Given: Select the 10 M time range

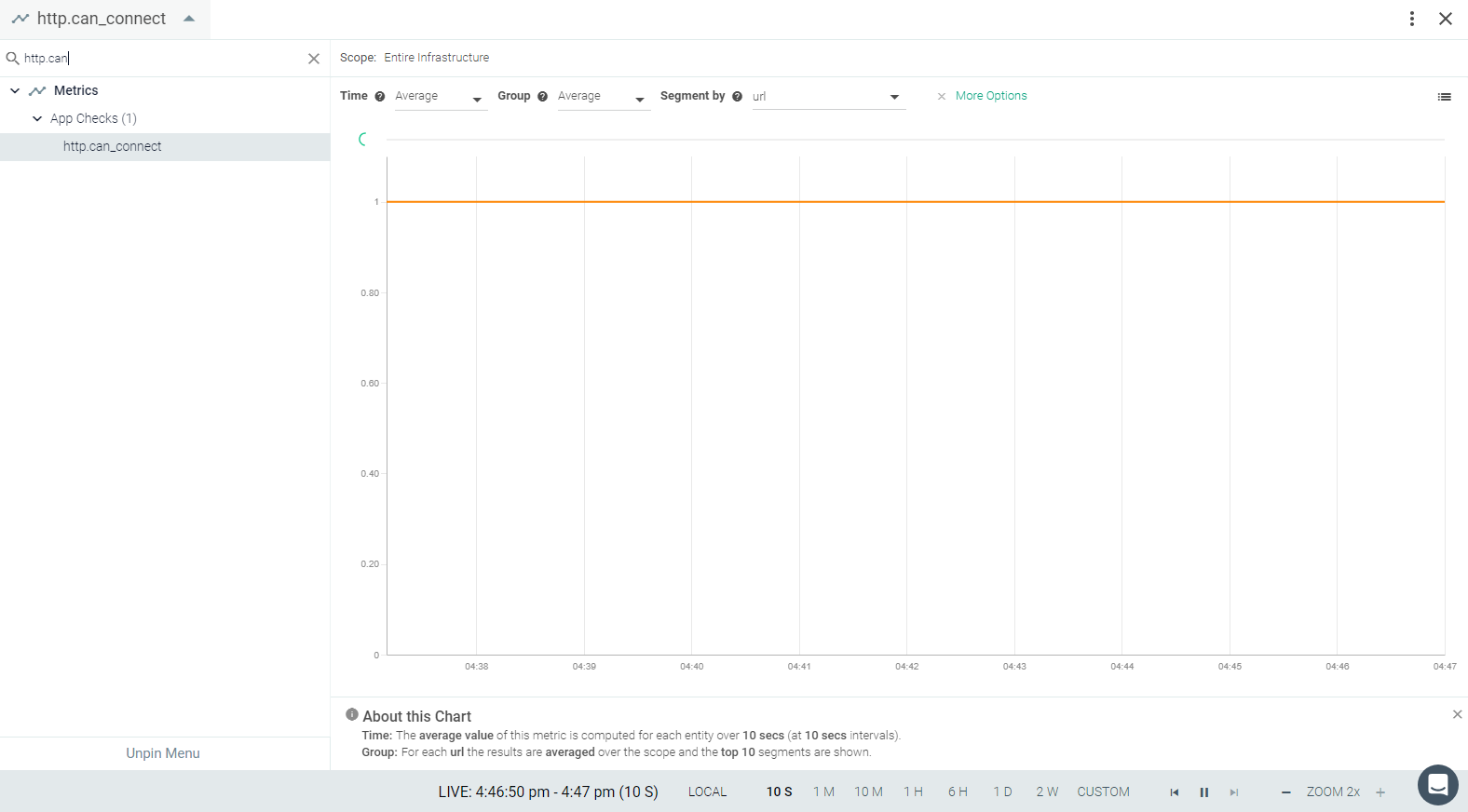Looking at the screenshot, I should click(869, 792).
